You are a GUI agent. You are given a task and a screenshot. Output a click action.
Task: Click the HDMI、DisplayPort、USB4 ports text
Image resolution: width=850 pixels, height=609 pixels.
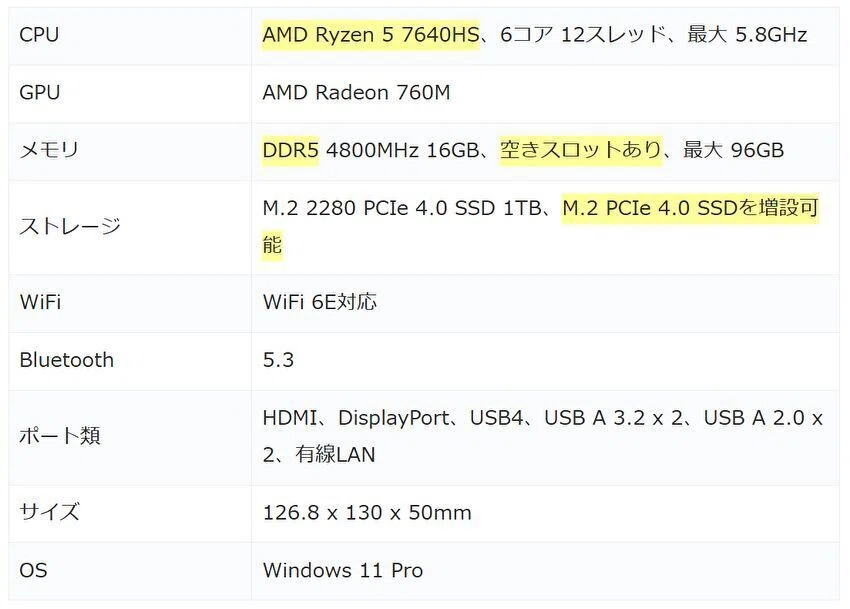pyautogui.click(x=393, y=418)
